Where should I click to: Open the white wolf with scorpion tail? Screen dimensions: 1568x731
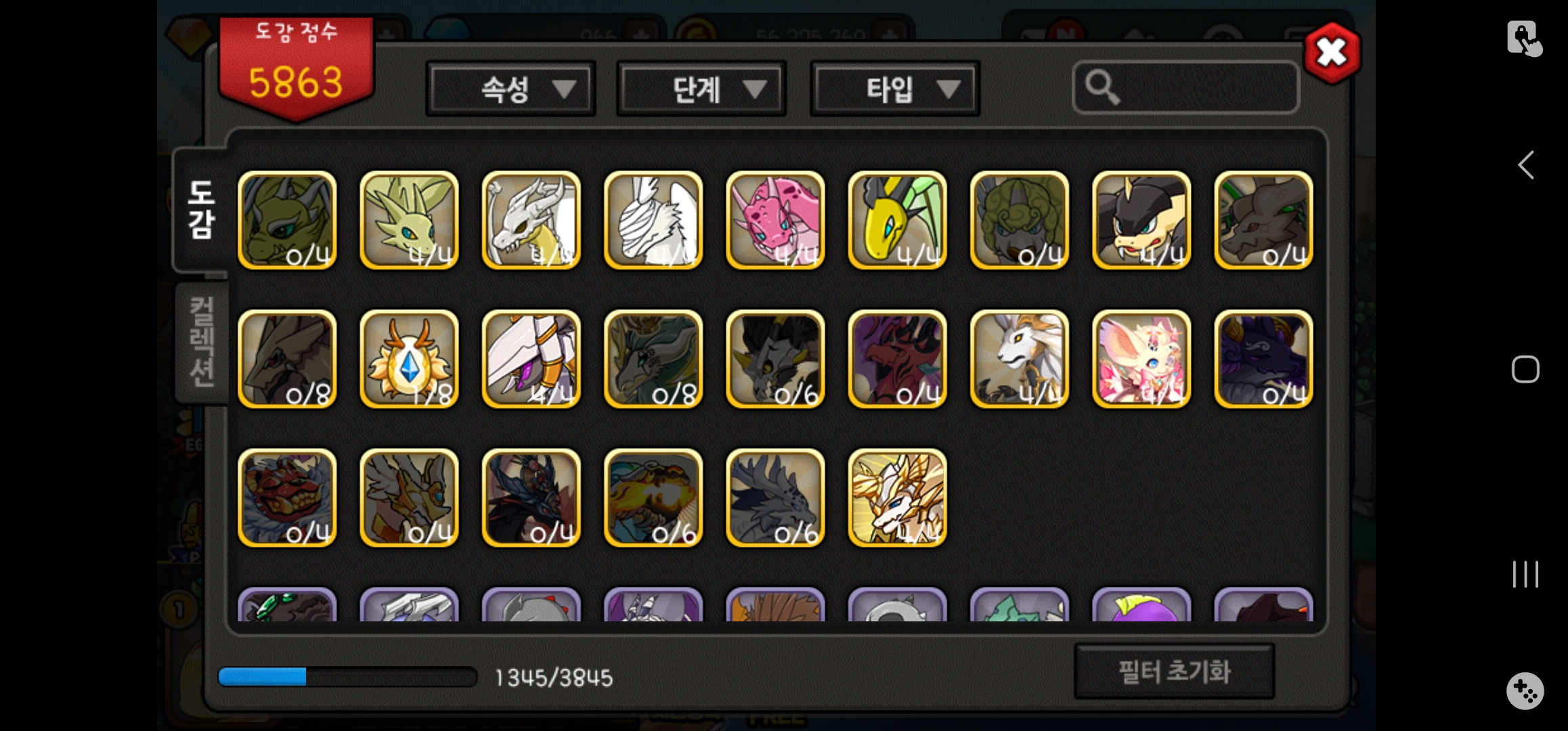tap(1020, 359)
